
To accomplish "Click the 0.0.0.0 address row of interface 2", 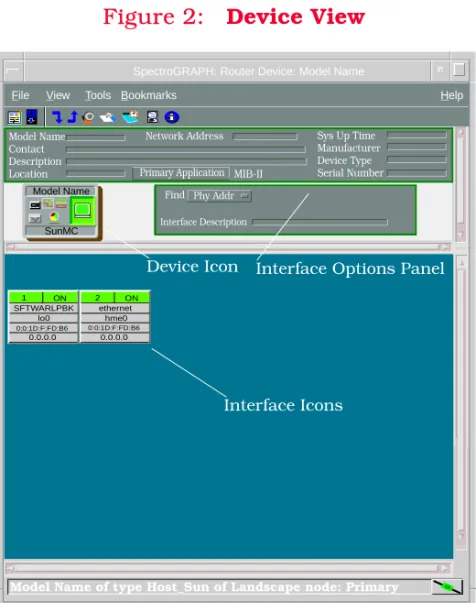I will click(x=115, y=337).
